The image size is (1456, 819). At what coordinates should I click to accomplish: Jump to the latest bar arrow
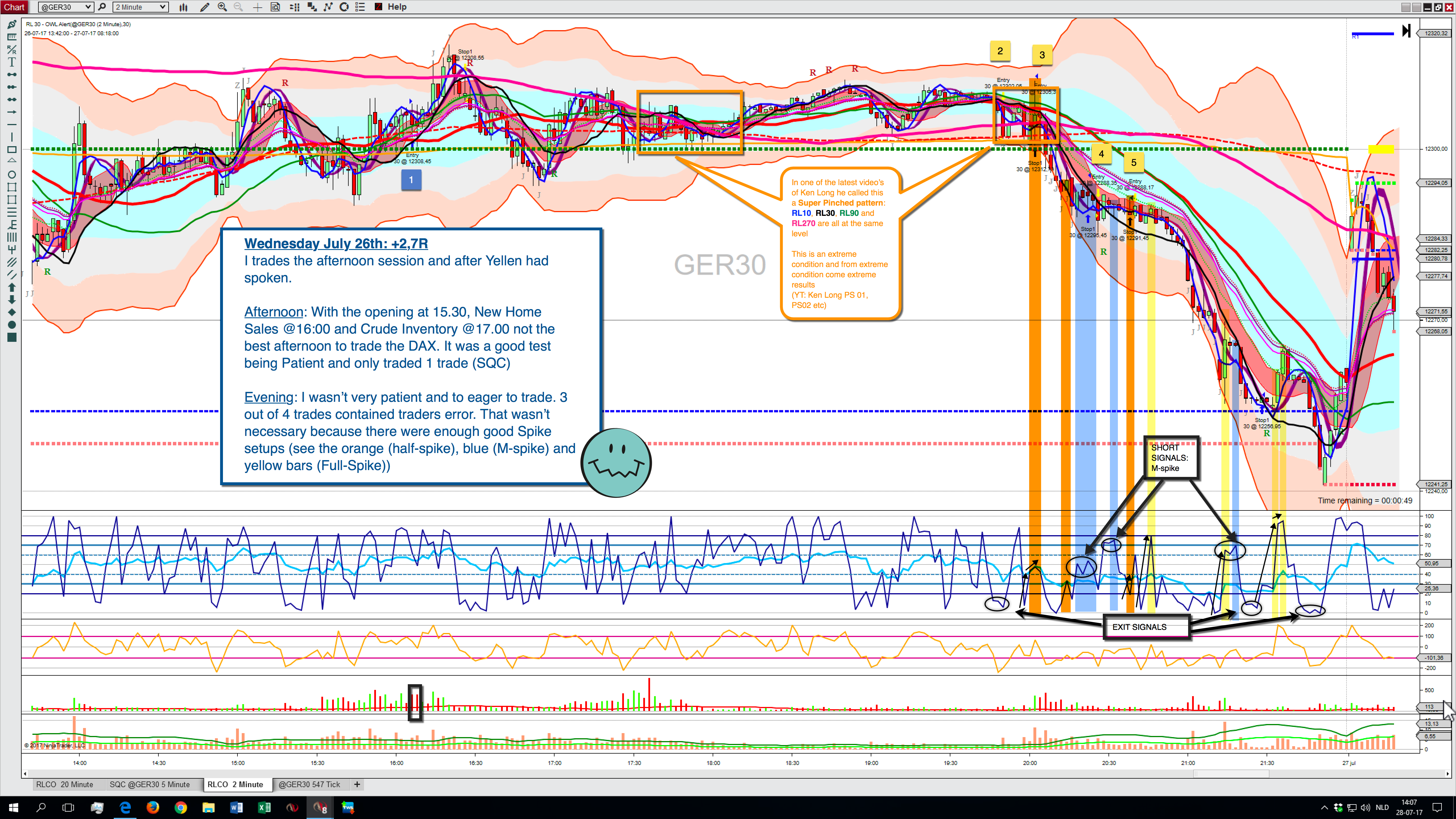coord(1407,30)
